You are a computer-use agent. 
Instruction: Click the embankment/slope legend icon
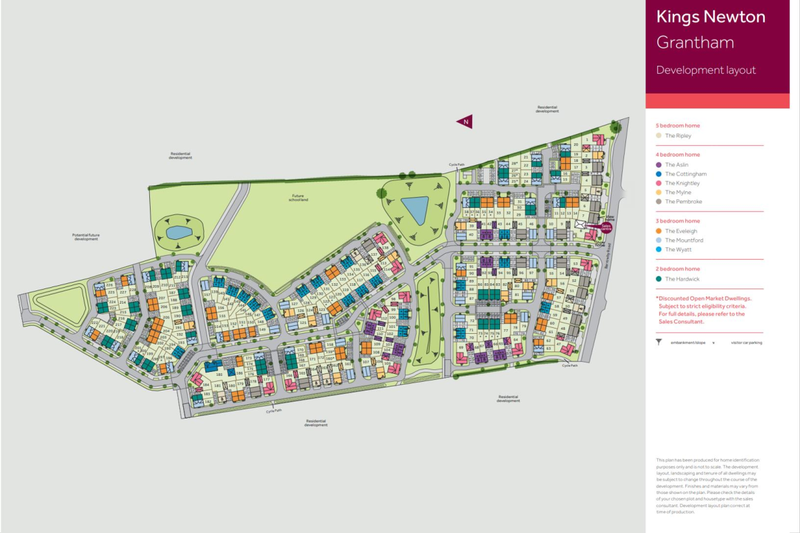click(660, 341)
